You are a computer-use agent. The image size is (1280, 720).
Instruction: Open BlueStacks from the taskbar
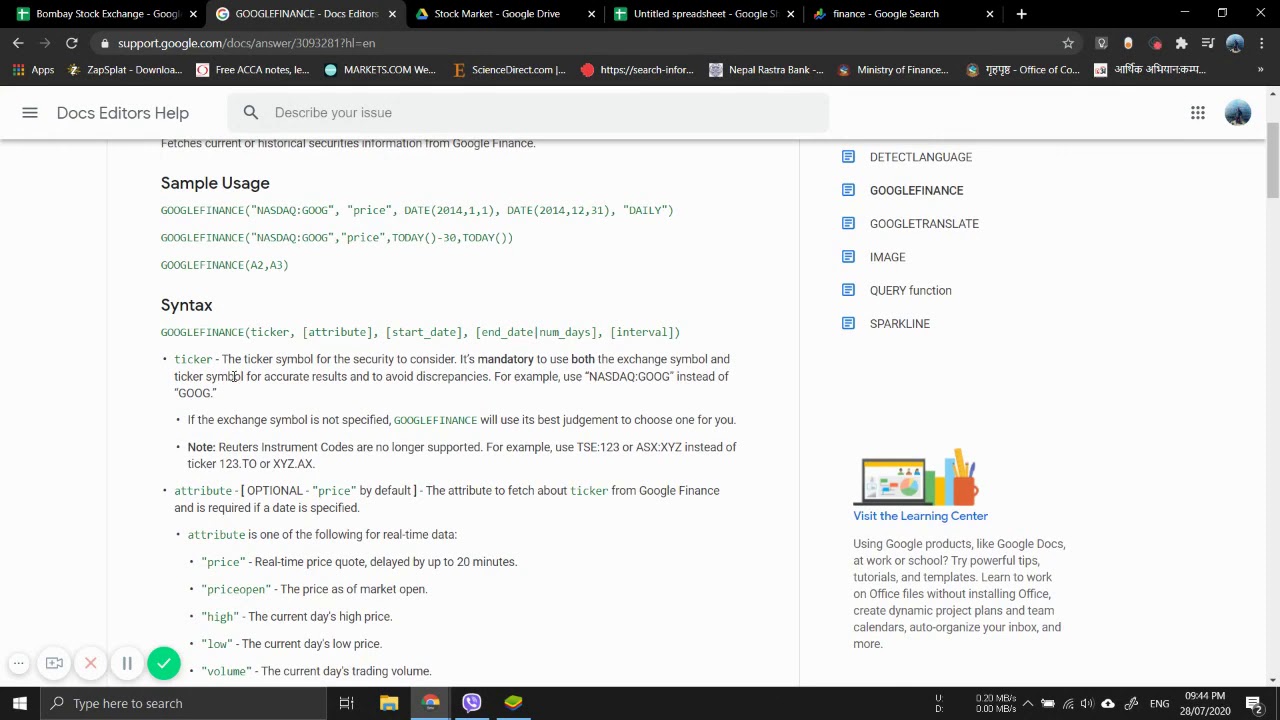pos(513,703)
